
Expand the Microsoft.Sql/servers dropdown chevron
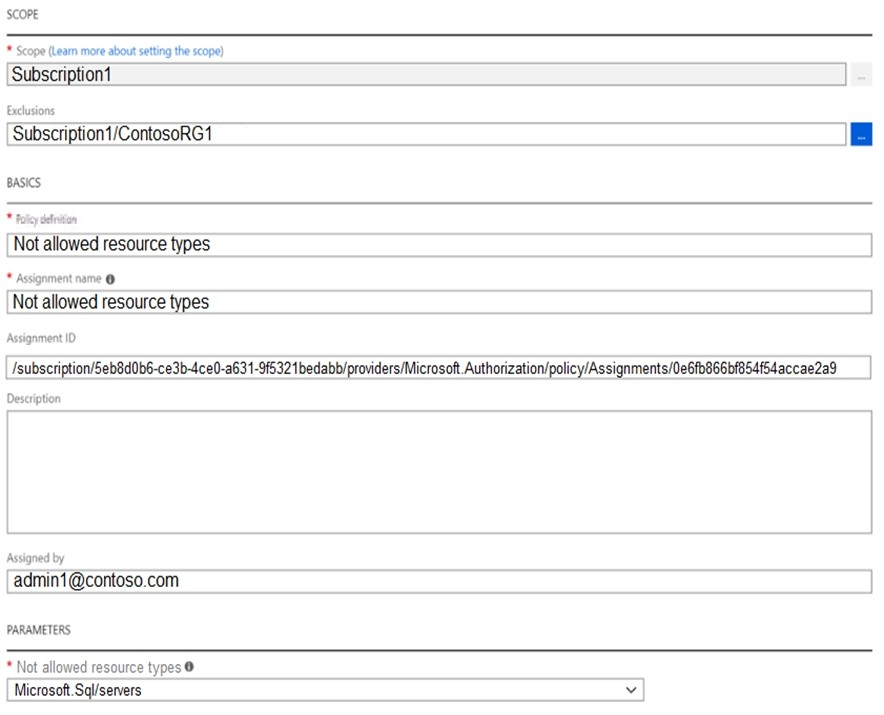pos(630,690)
